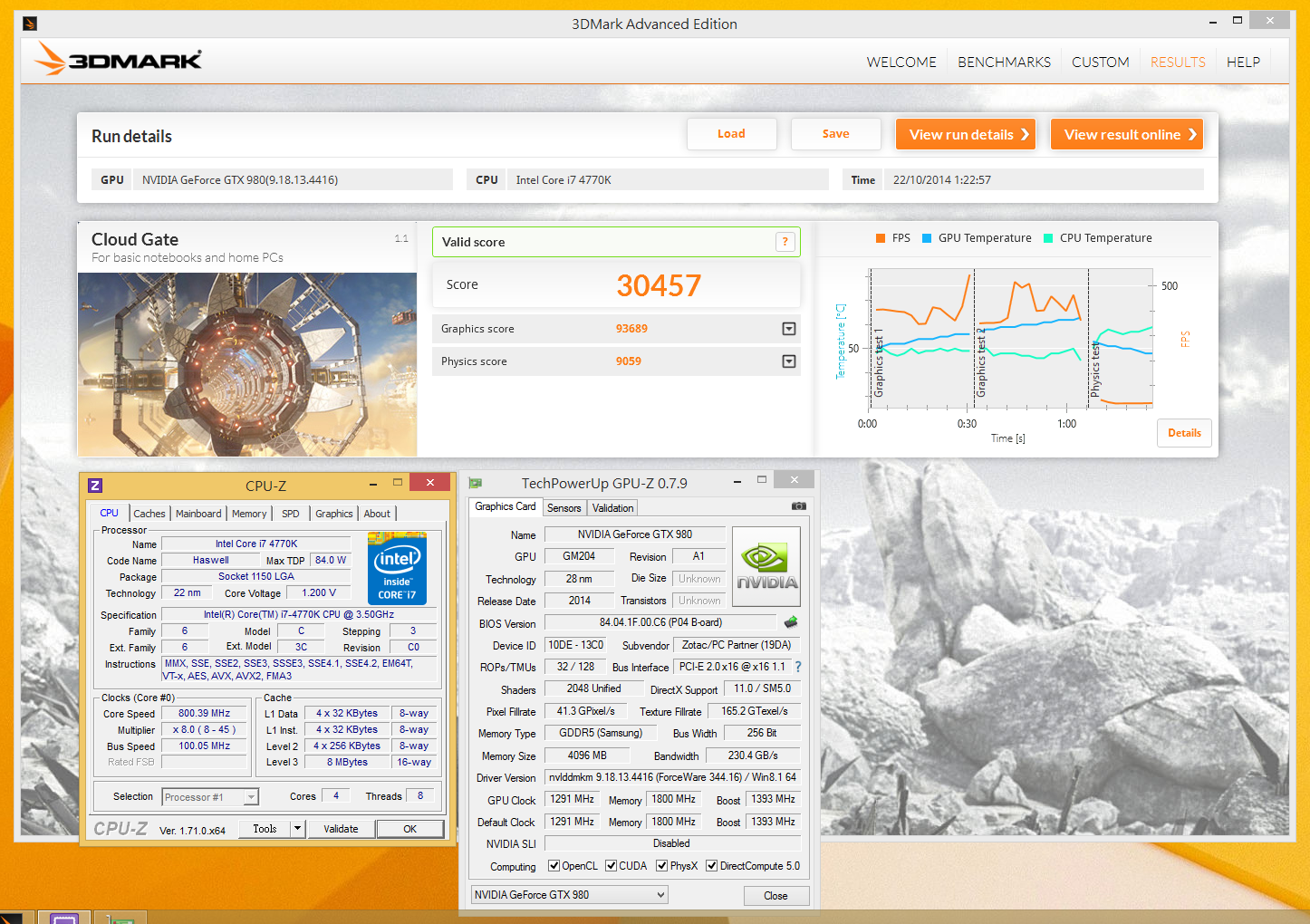This screenshot has height=924, width=1310.
Task: Toggle the OpenCL checkbox in GPU-Z
Action: click(554, 866)
